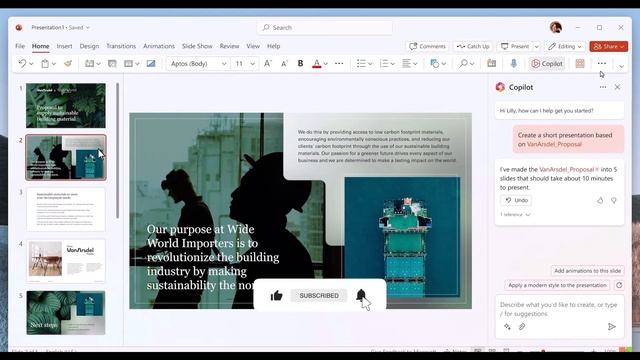The width and height of the screenshot is (640, 360).
Task: Select slide 1 thumbnail
Action: 66,106
